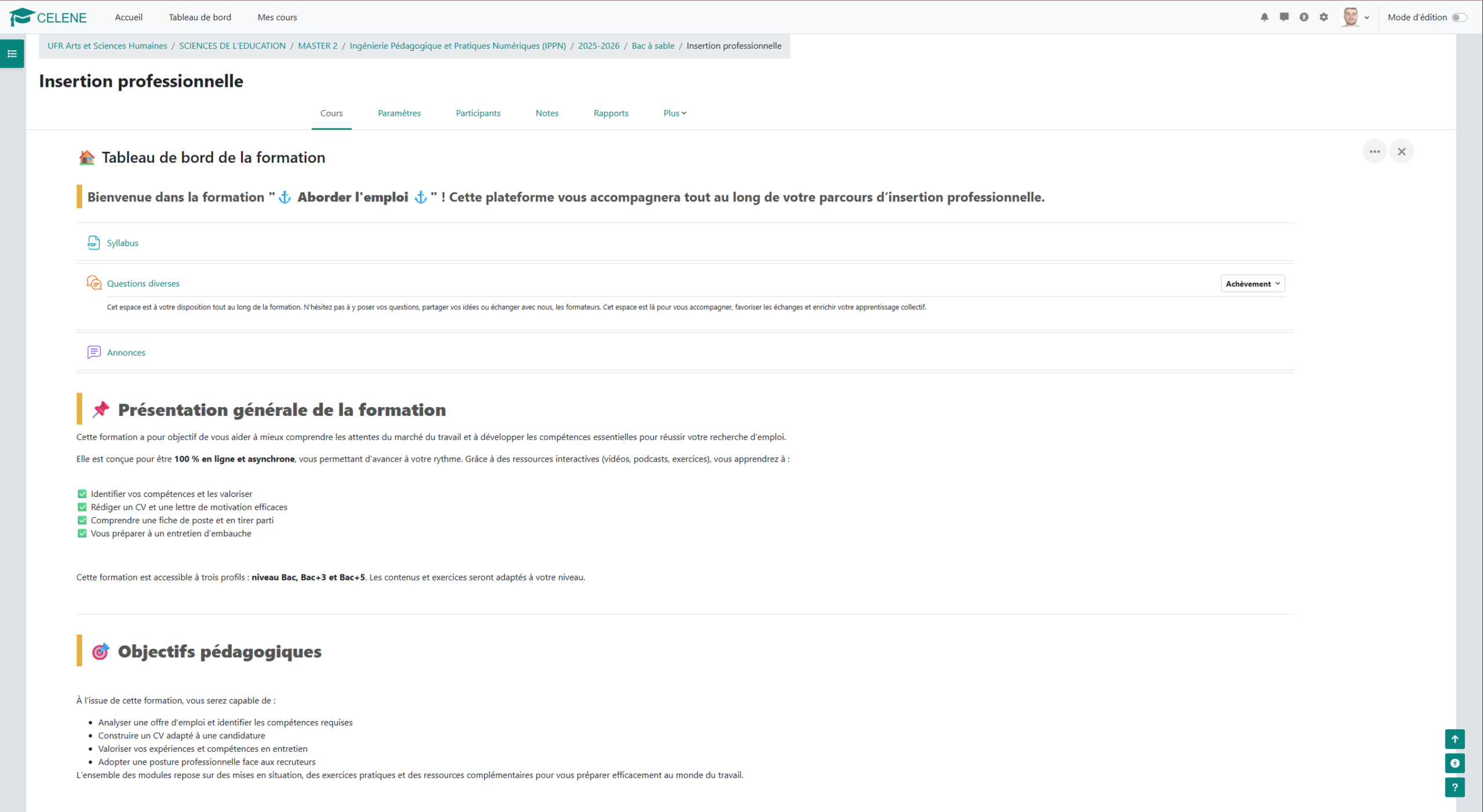Open the three-dots section options menu
The height and width of the screenshot is (812, 1483).
click(1374, 152)
